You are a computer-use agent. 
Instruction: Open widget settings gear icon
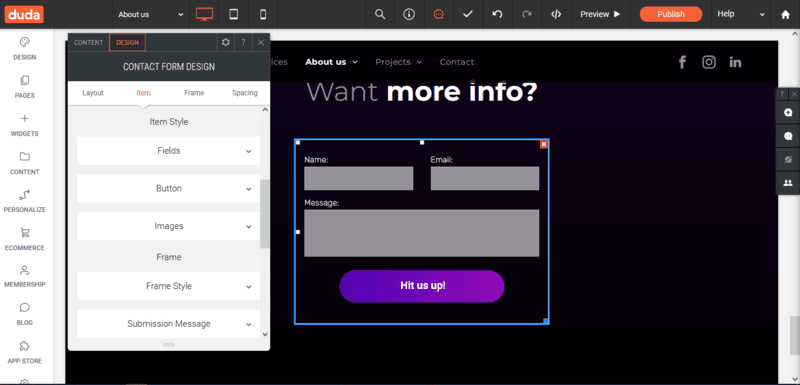tap(226, 42)
